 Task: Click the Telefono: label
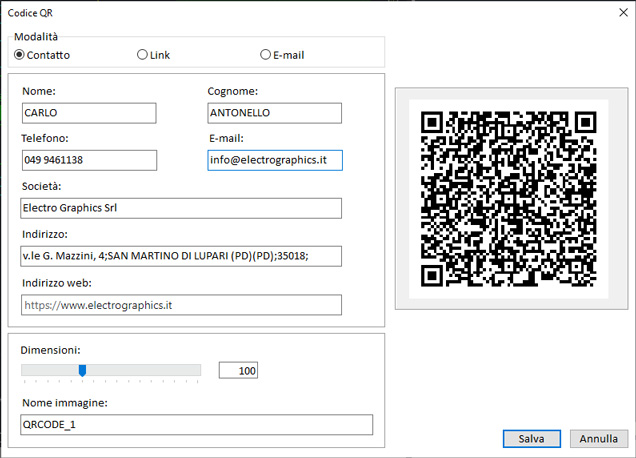45,138
